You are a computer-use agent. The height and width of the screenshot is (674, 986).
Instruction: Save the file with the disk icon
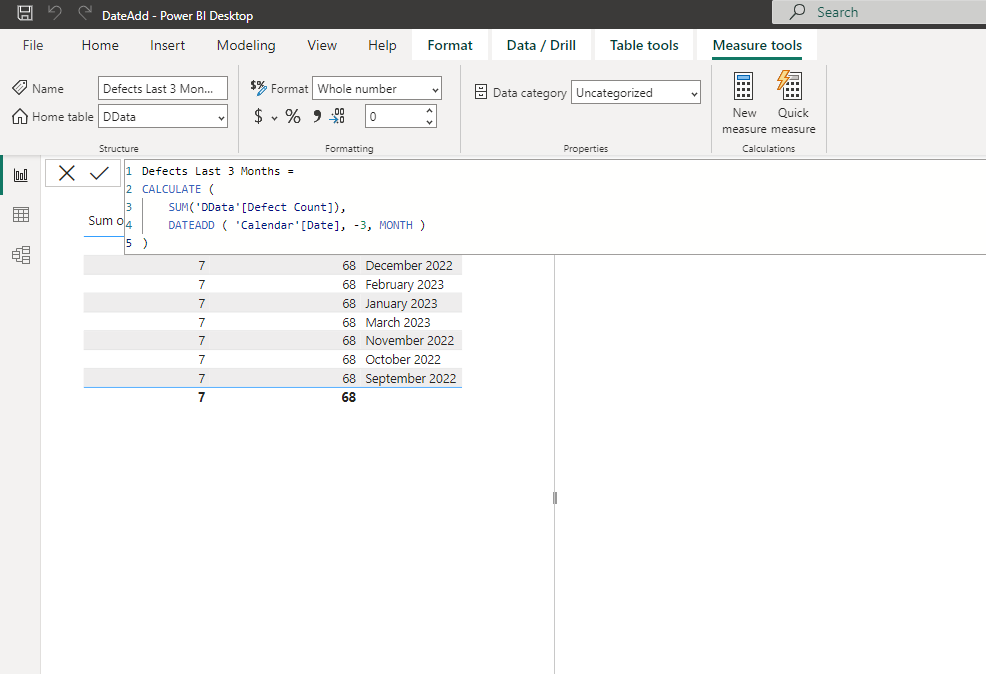pyautogui.click(x=25, y=13)
